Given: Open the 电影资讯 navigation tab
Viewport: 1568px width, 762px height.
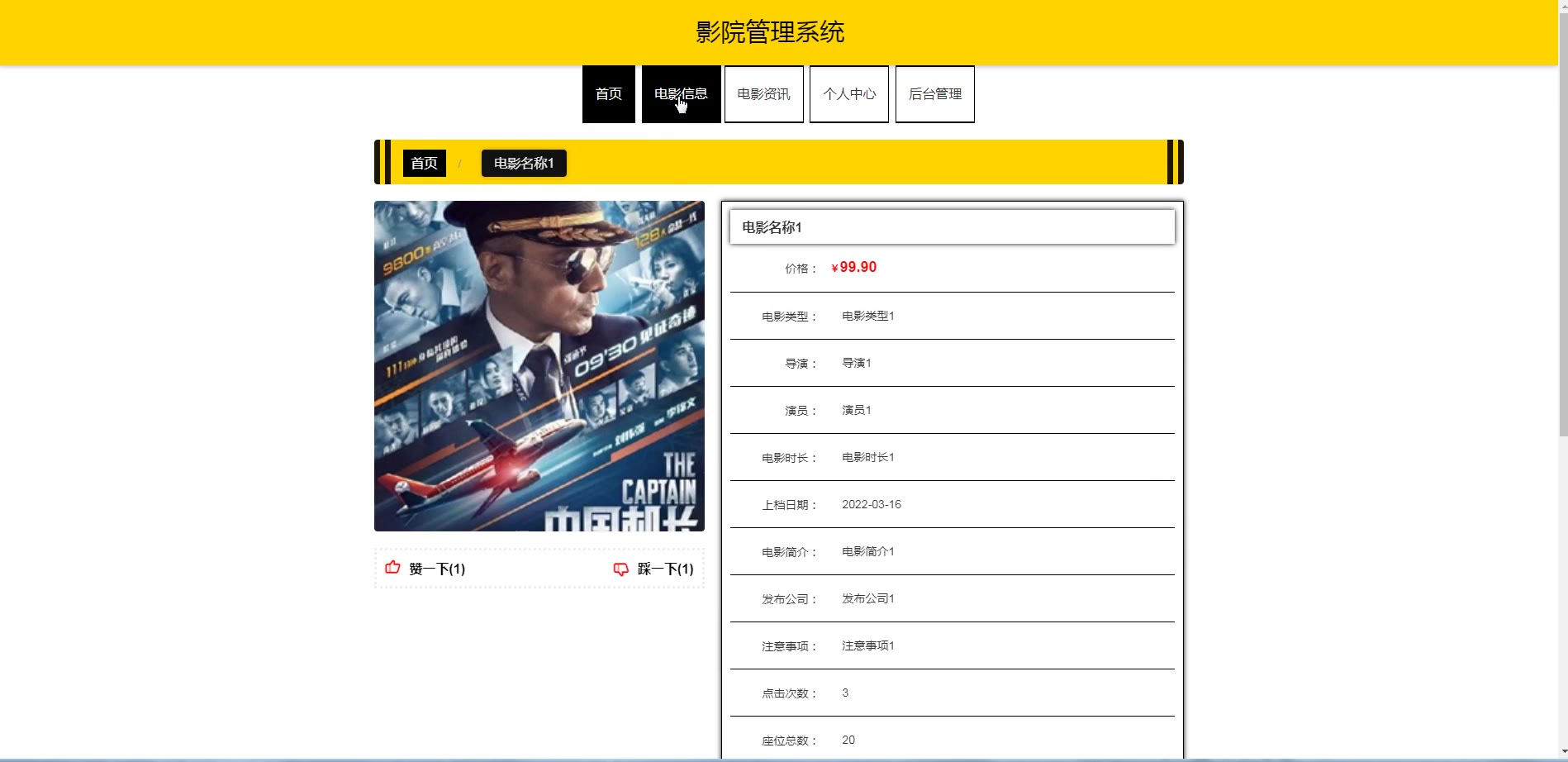Looking at the screenshot, I should (x=764, y=94).
